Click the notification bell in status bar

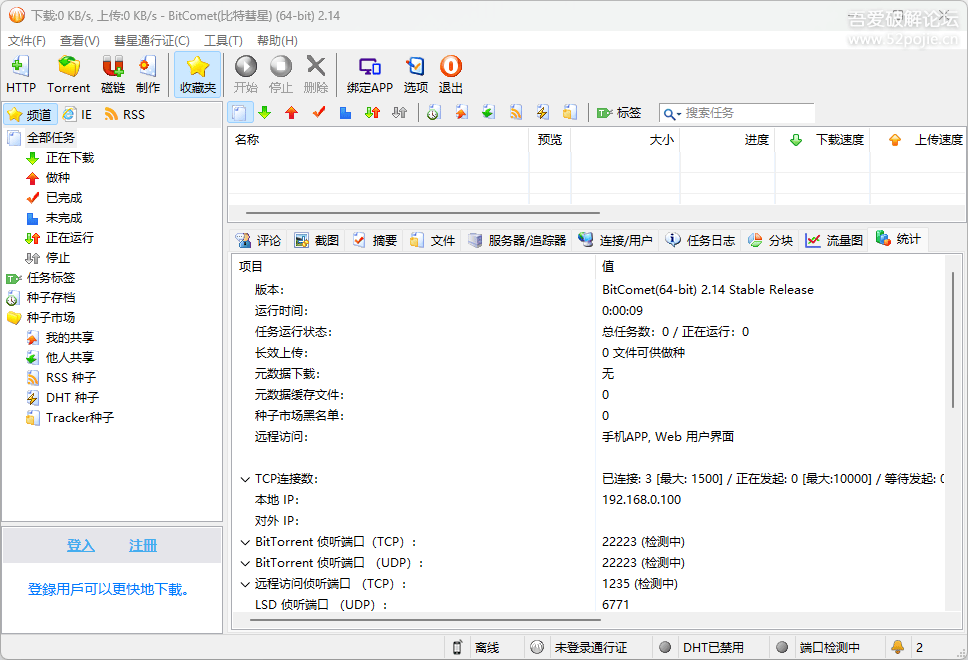point(897,647)
